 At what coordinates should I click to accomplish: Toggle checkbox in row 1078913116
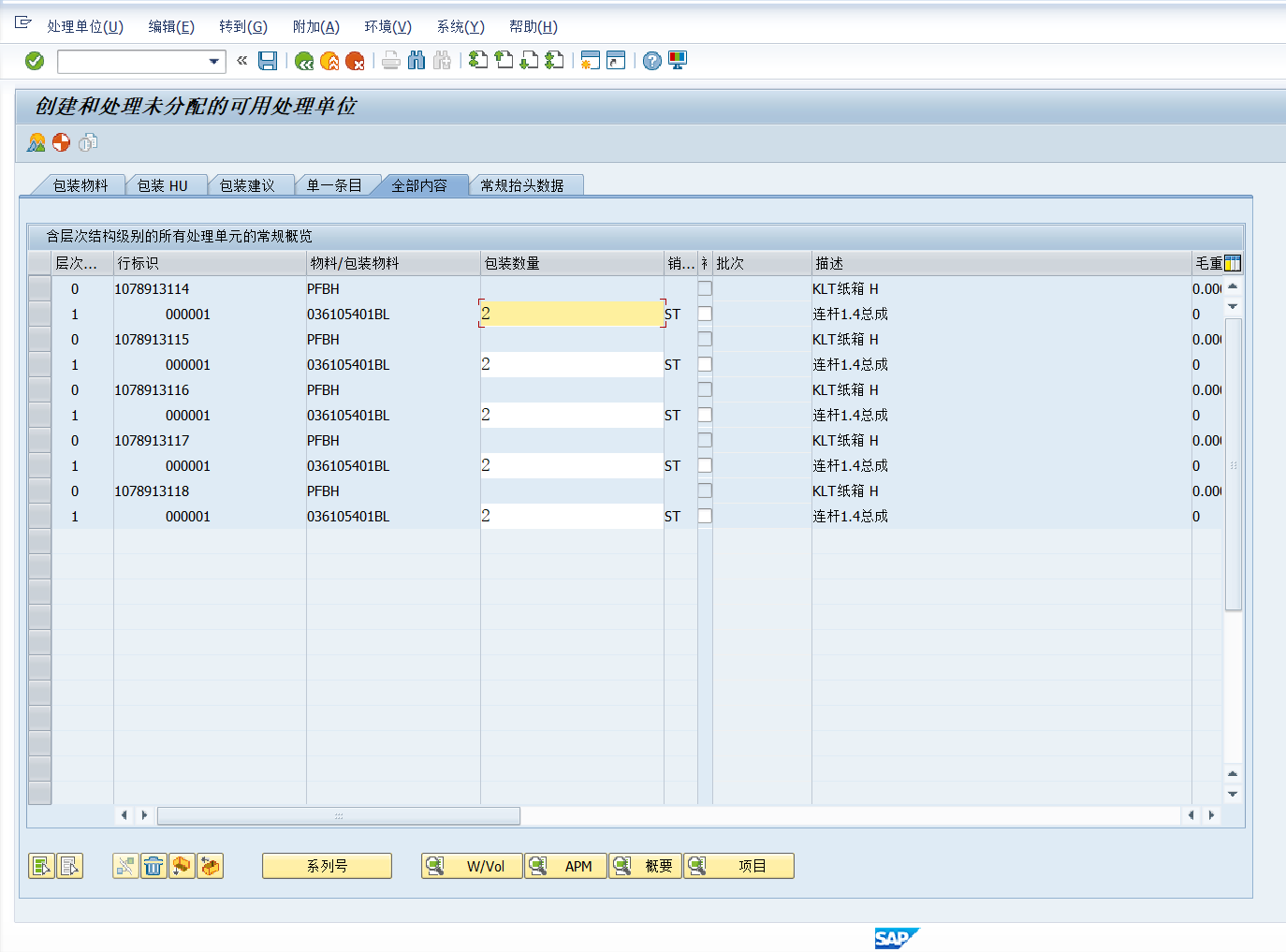coord(705,389)
